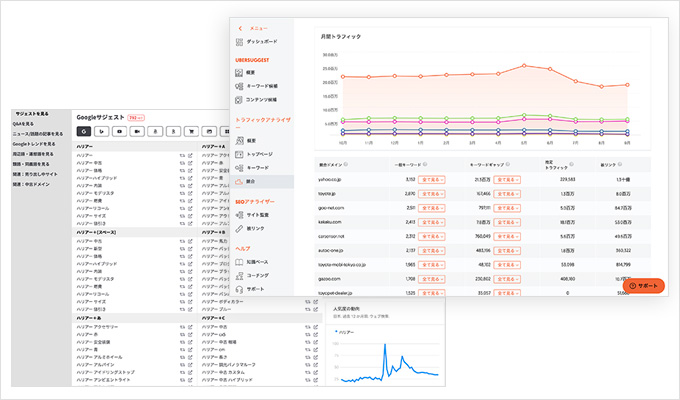Viewport: 680px width, 400px height.
Task: Click the back chevron beside メニュー
Action: point(240,28)
